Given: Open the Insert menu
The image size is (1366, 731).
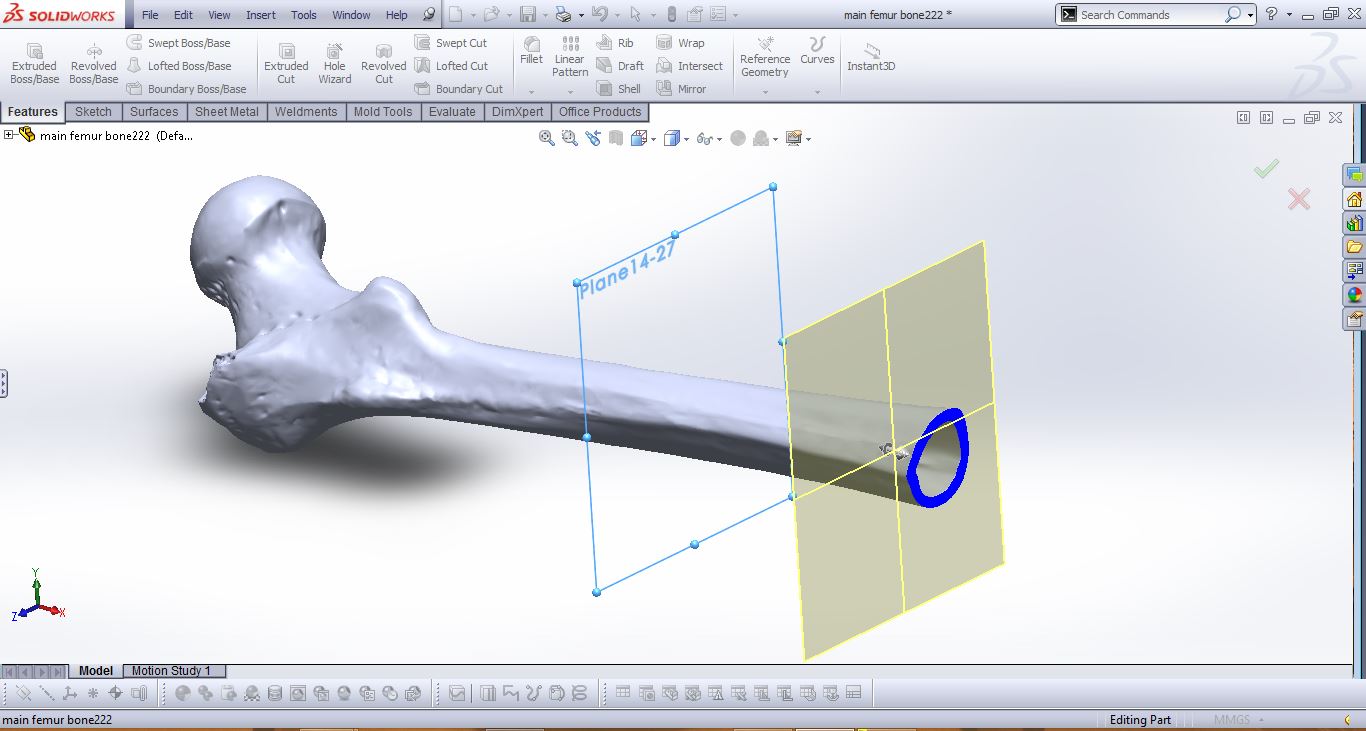Looking at the screenshot, I should (x=261, y=15).
